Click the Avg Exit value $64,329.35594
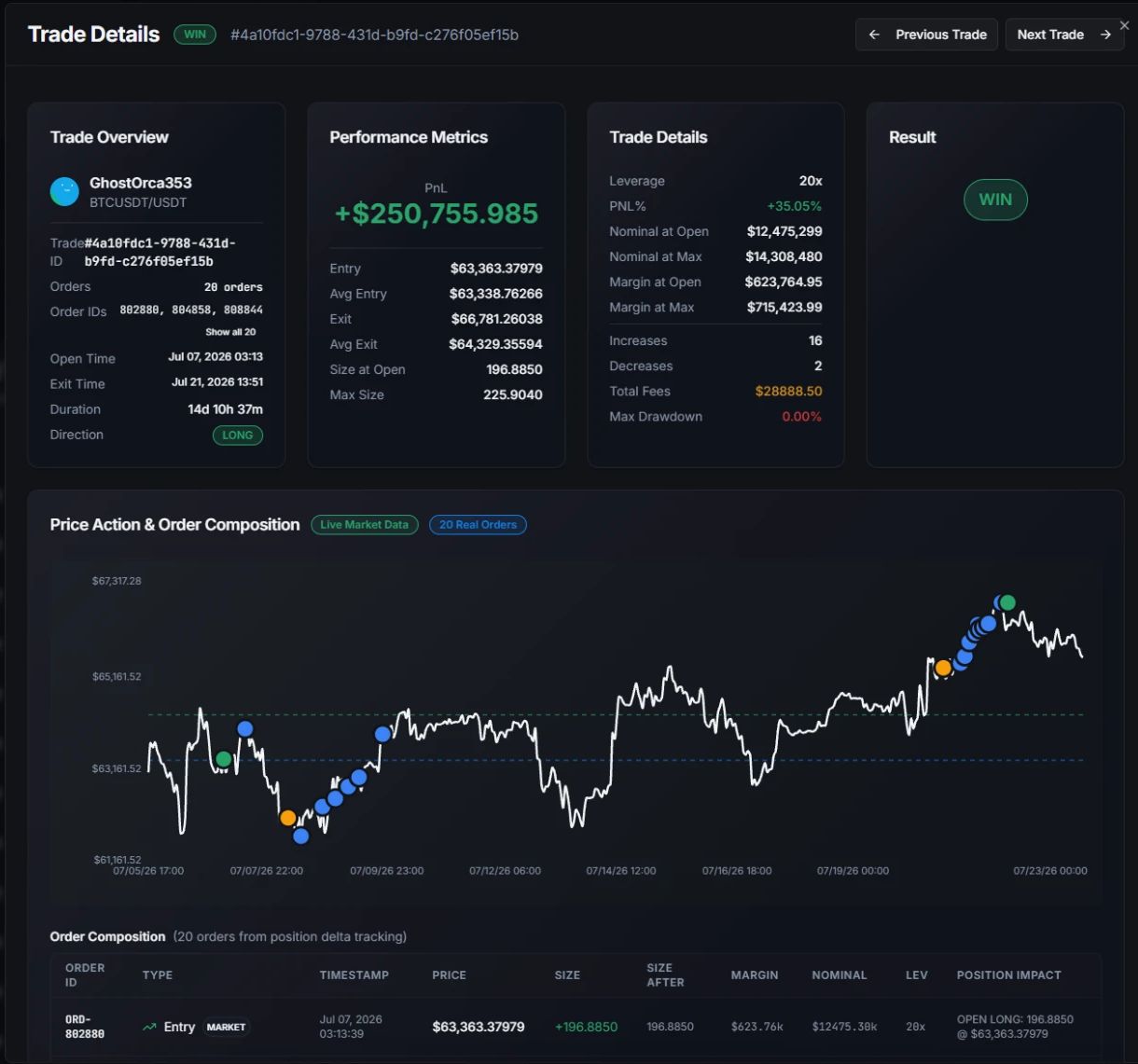1138x1064 pixels. point(496,344)
